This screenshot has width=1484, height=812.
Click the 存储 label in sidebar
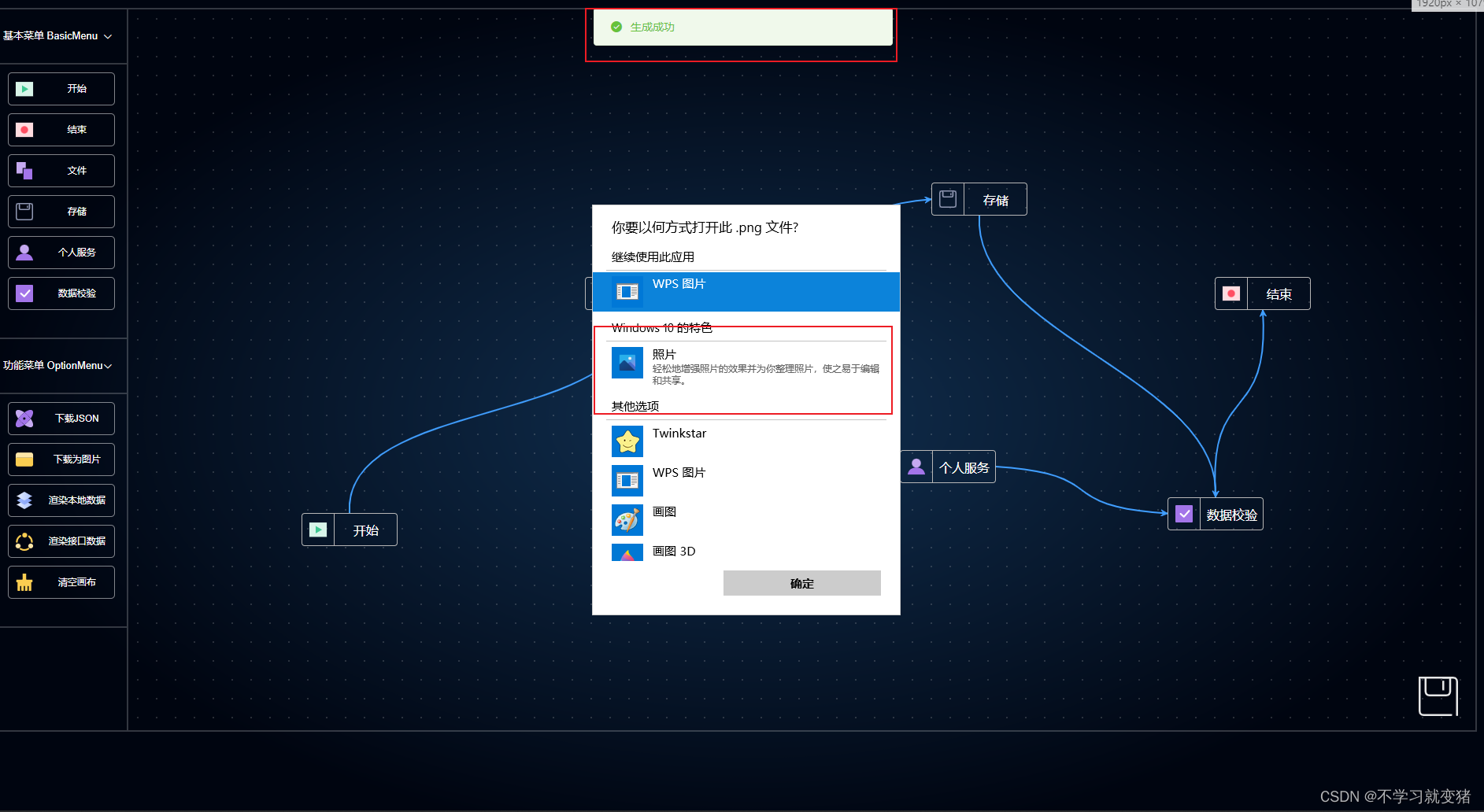tap(77, 212)
